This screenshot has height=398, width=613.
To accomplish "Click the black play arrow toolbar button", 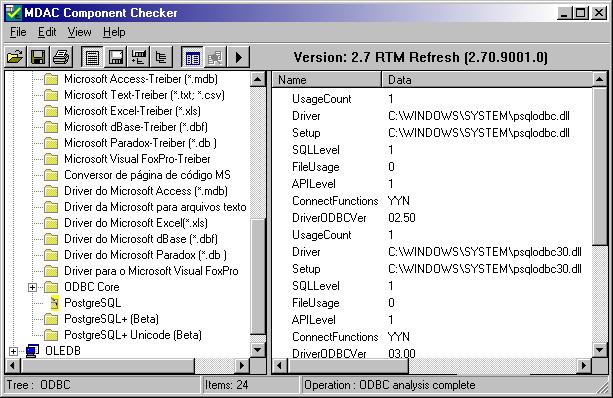I will click(238, 57).
